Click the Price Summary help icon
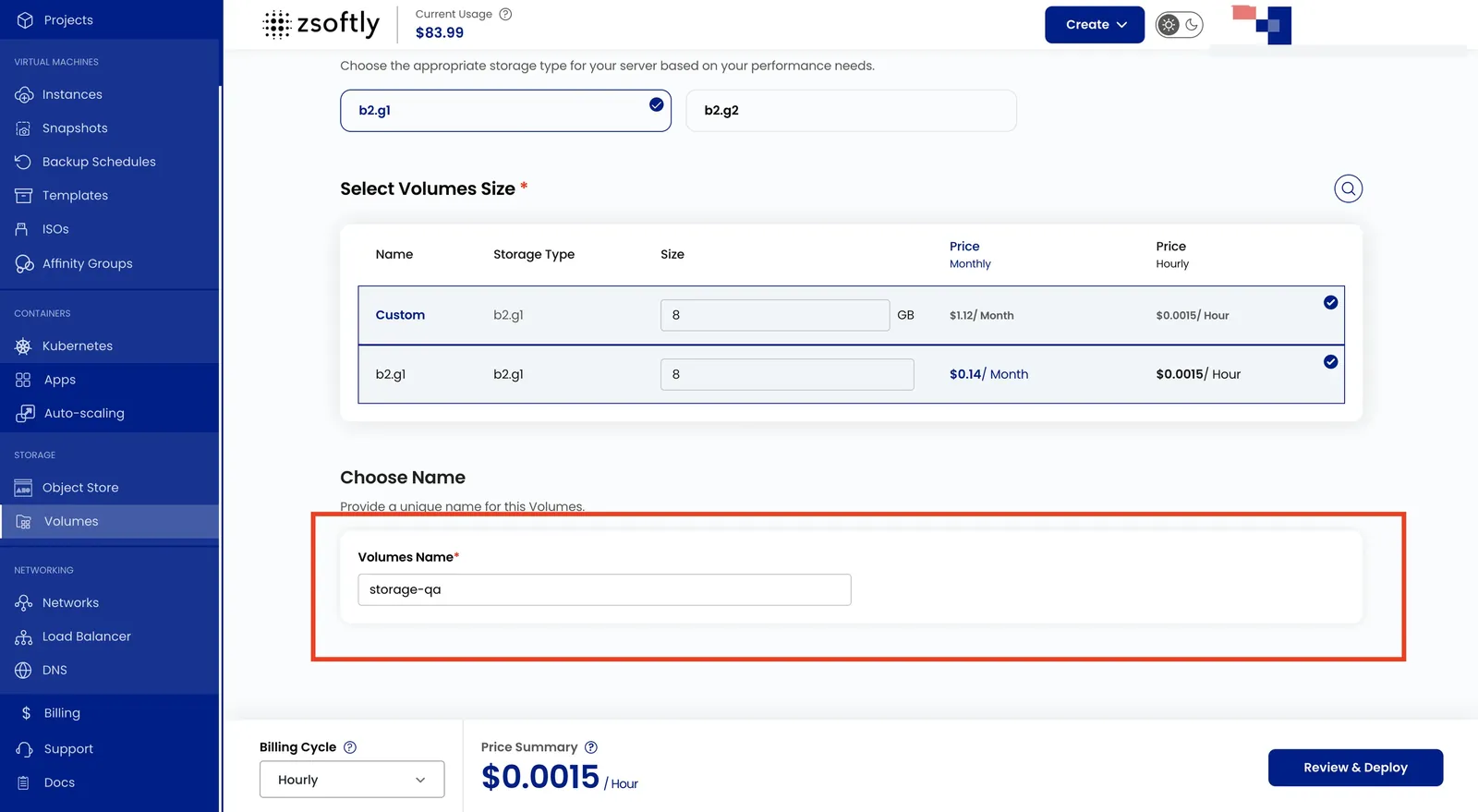The image size is (1478, 812). [x=591, y=747]
